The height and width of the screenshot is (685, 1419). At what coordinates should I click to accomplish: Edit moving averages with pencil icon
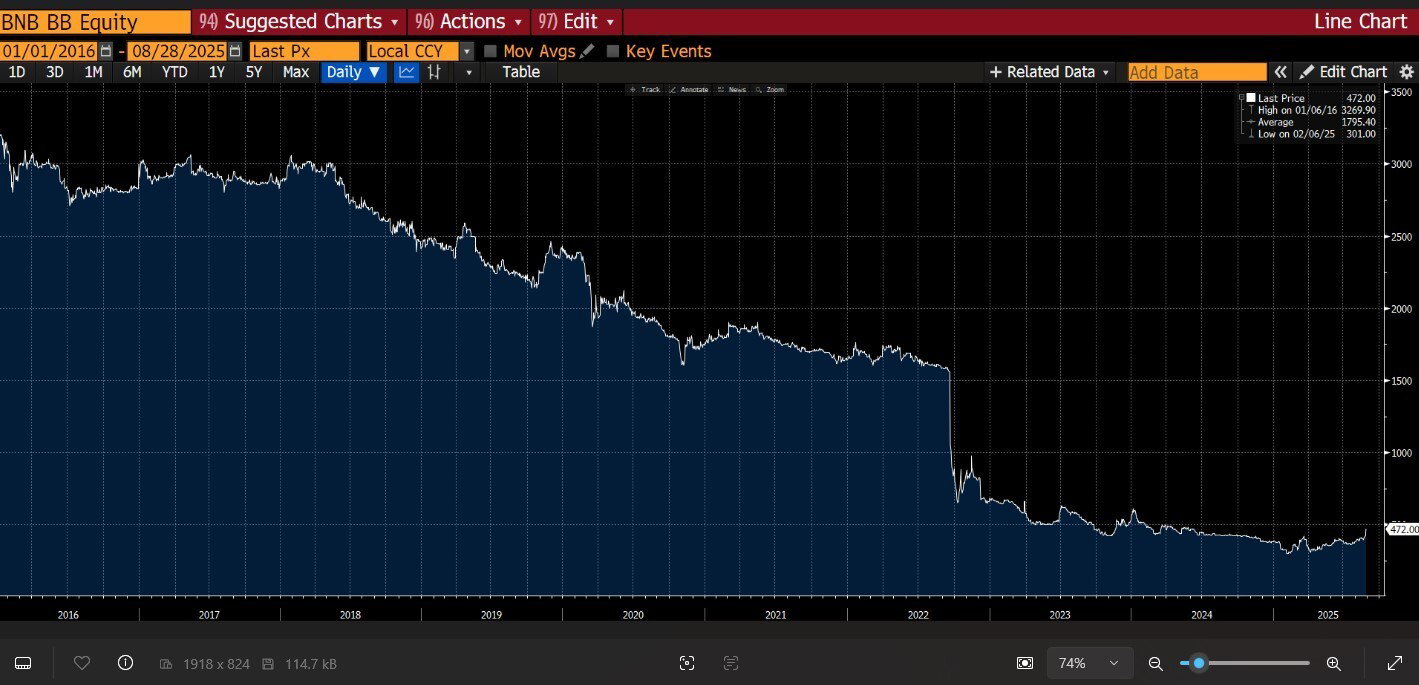click(x=587, y=51)
